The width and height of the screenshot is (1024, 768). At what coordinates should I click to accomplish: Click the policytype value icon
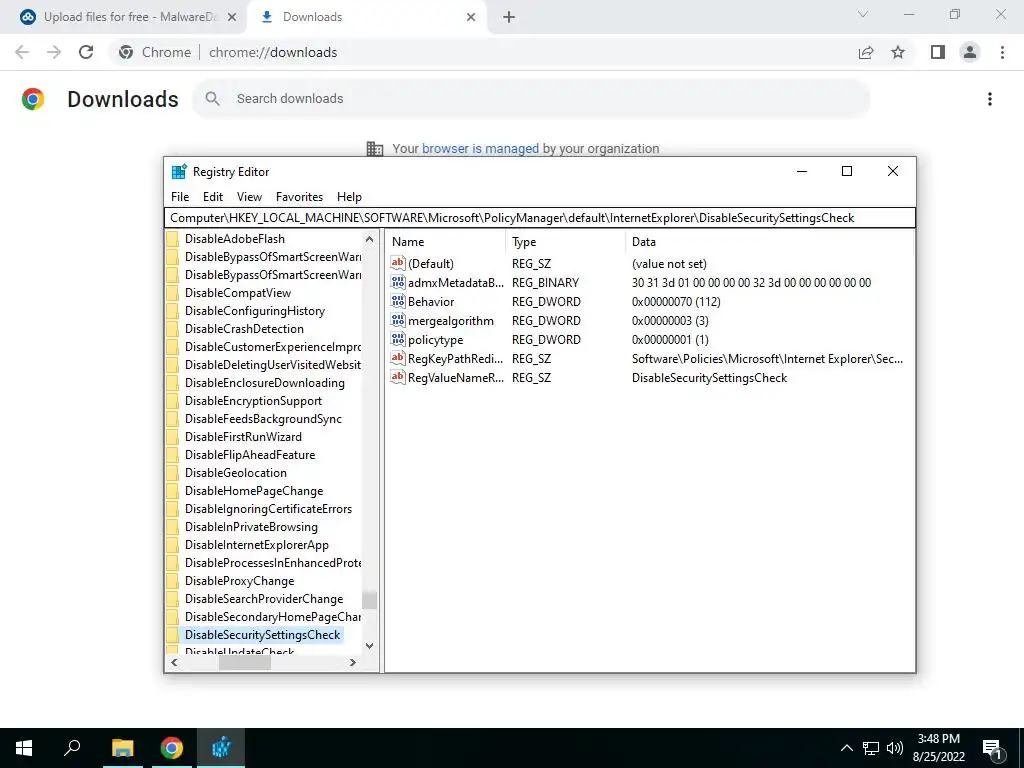tap(398, 339)
